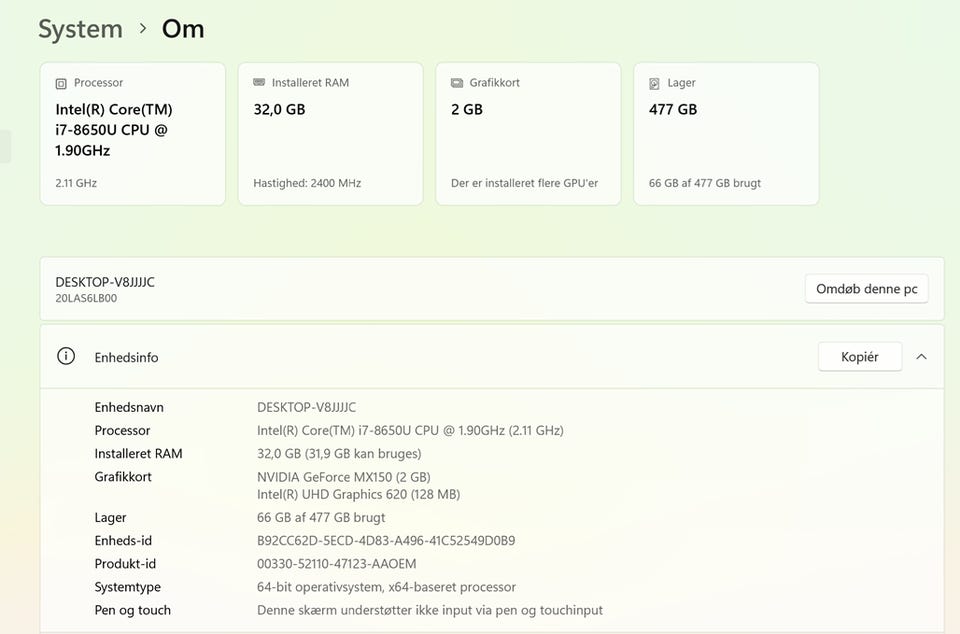Open the Processor summary card

(133, 133)
